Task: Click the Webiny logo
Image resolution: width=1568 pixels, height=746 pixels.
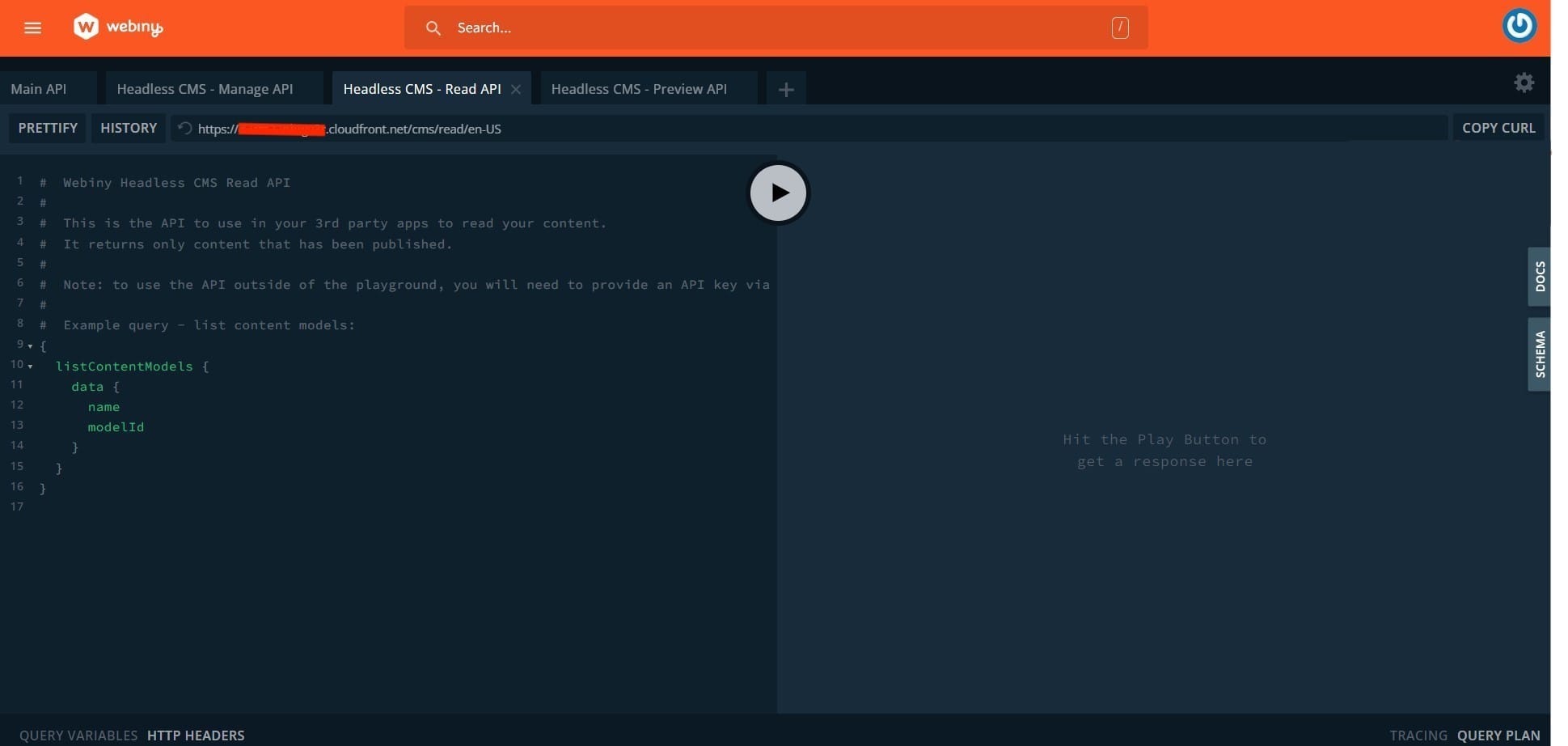Action: (118, 27)
